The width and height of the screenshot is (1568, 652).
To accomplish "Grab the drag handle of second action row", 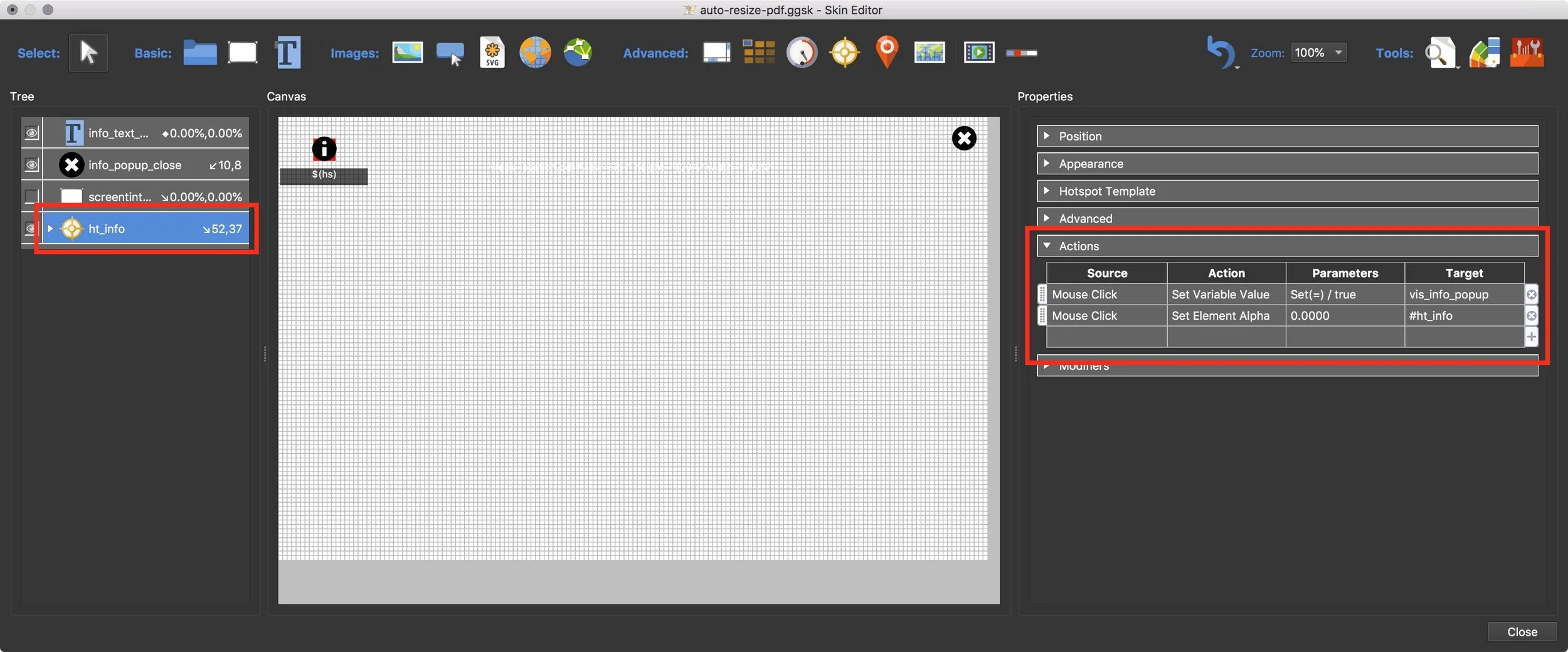I will point(1042,315).
